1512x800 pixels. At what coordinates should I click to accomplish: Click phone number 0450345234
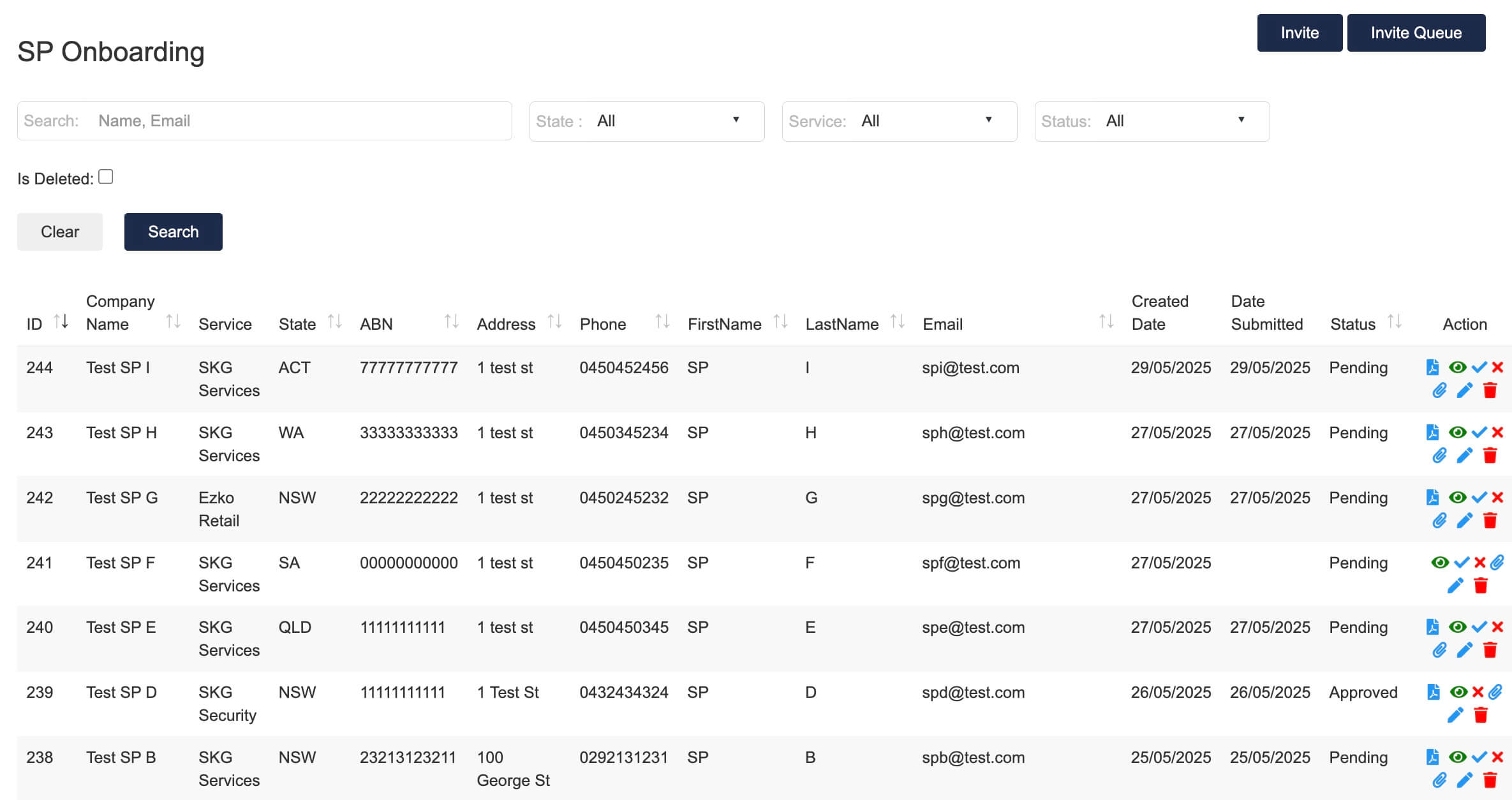(x=623, y=433)
